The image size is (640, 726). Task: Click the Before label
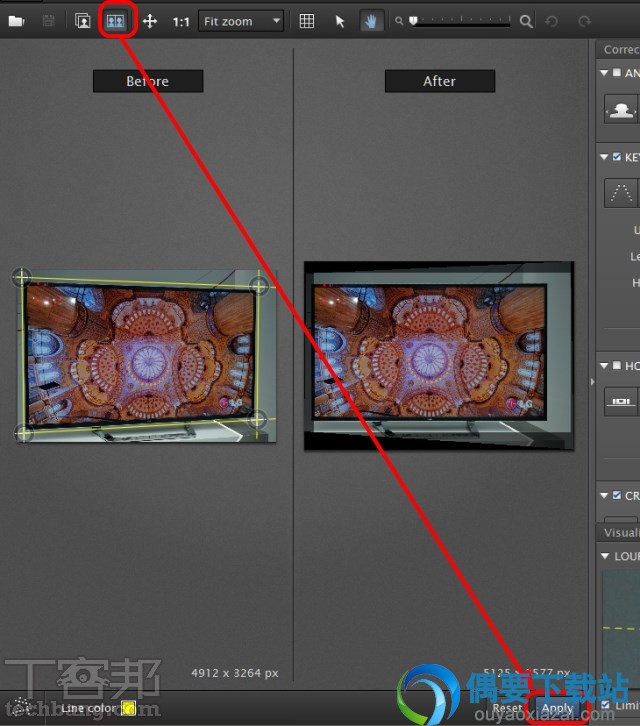(148, 81)
